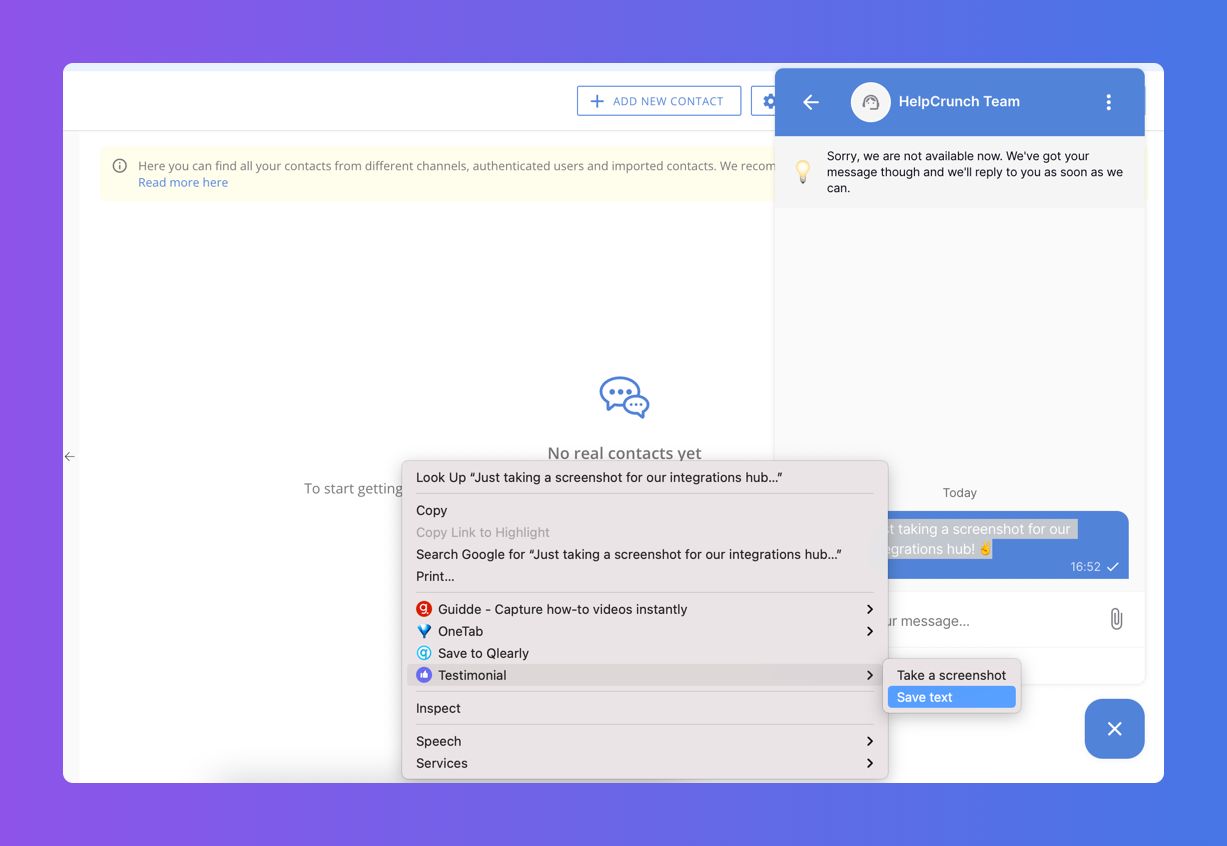Select Look Up in context menu
This screenshot has height=846, width=1227.
pyautogui.click(x=645, y=477)
